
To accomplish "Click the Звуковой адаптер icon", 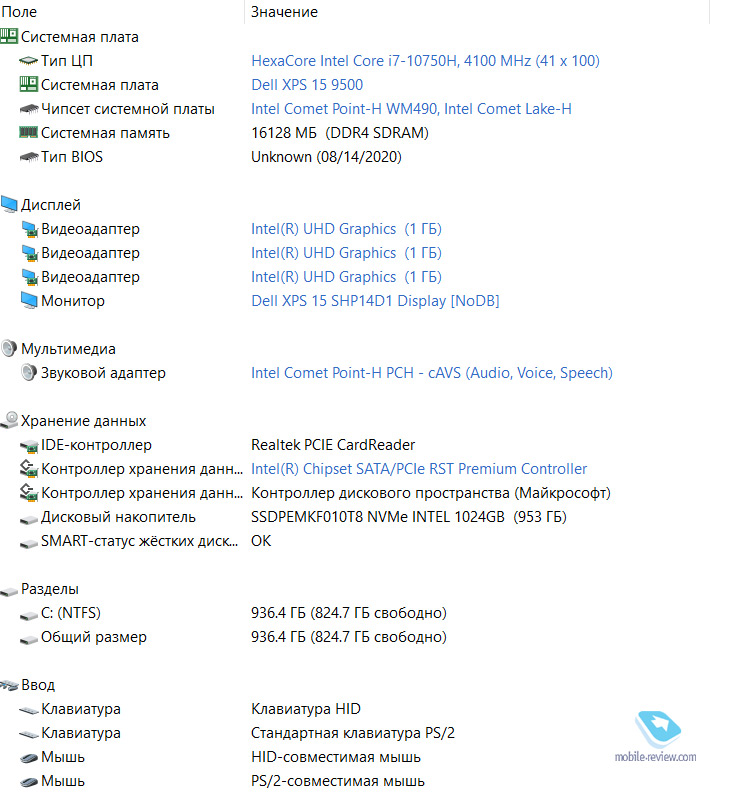I will click(x=28, y=373).
